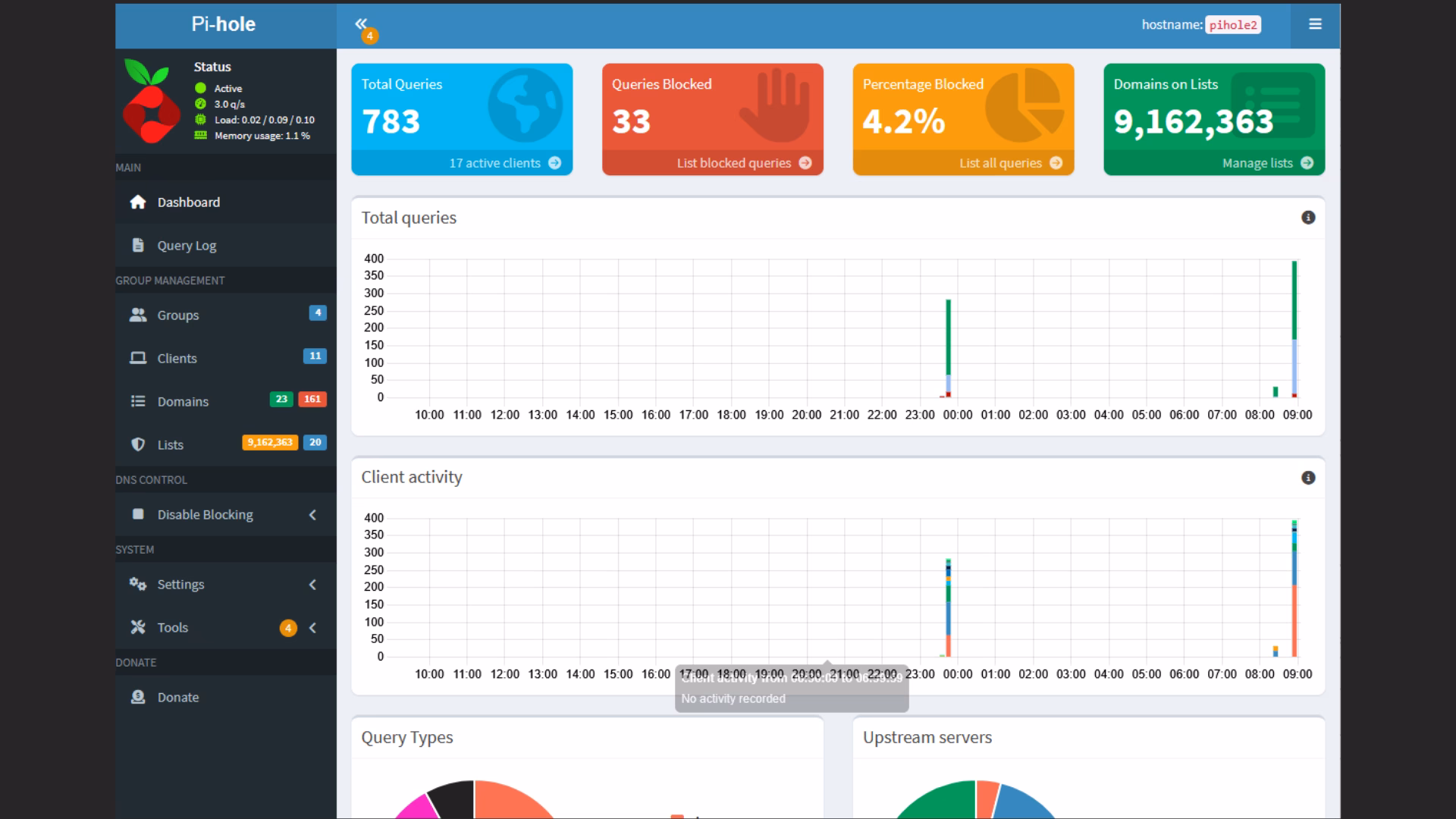Screen dimensions: 1456x819
Task: Collapse sidebar with double-chevron icon
Action: coord(361,24)
